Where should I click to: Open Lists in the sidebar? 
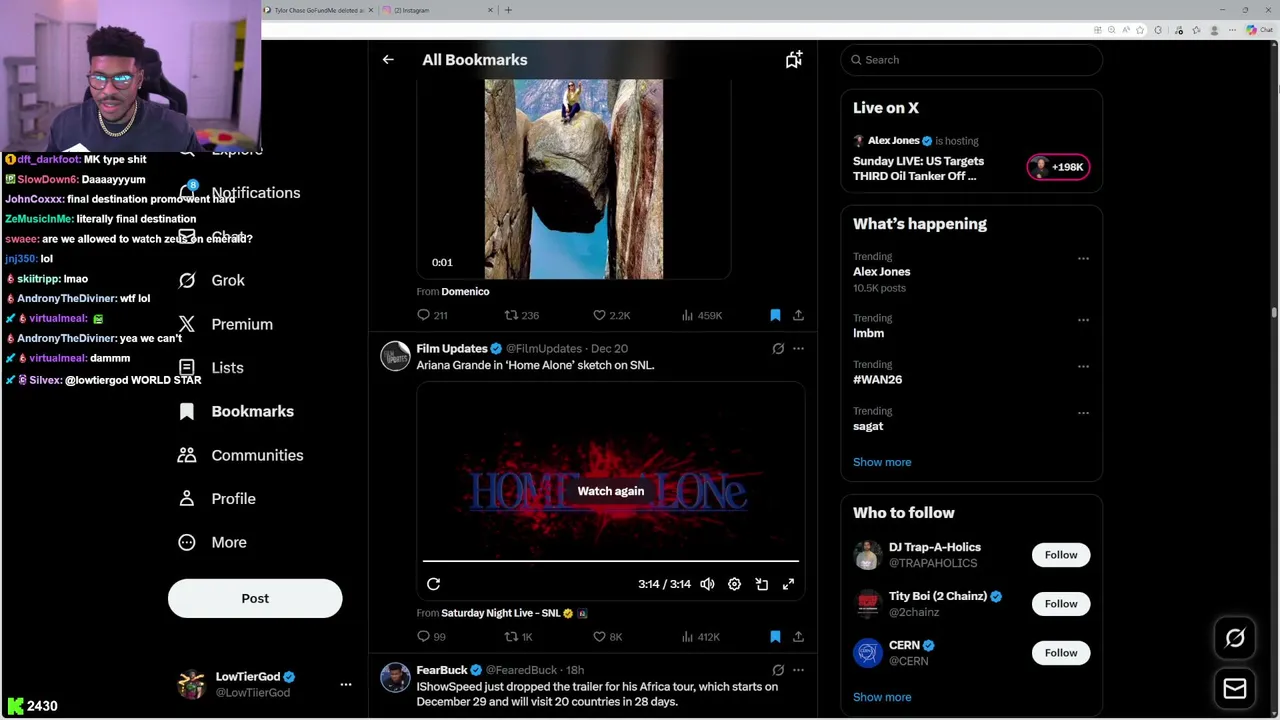click(x=212, y=368)
